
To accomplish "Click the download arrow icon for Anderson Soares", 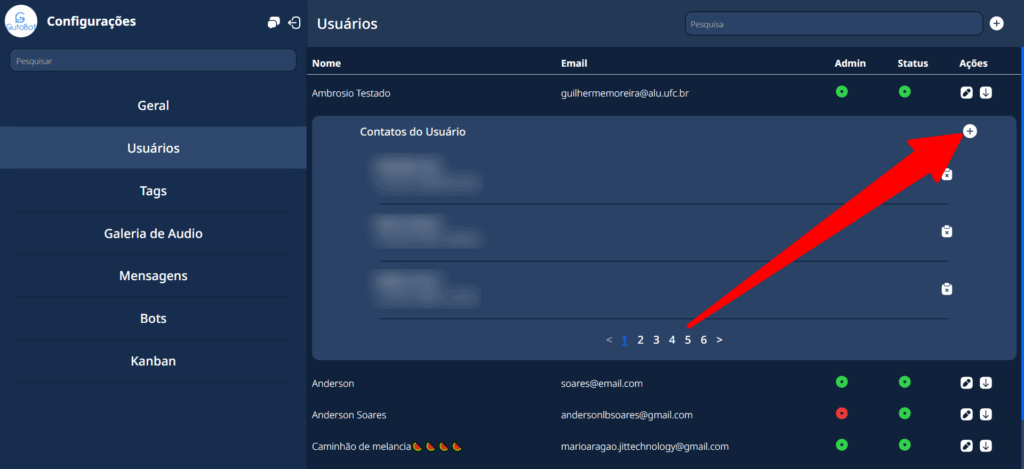I will tap(986, 414).
